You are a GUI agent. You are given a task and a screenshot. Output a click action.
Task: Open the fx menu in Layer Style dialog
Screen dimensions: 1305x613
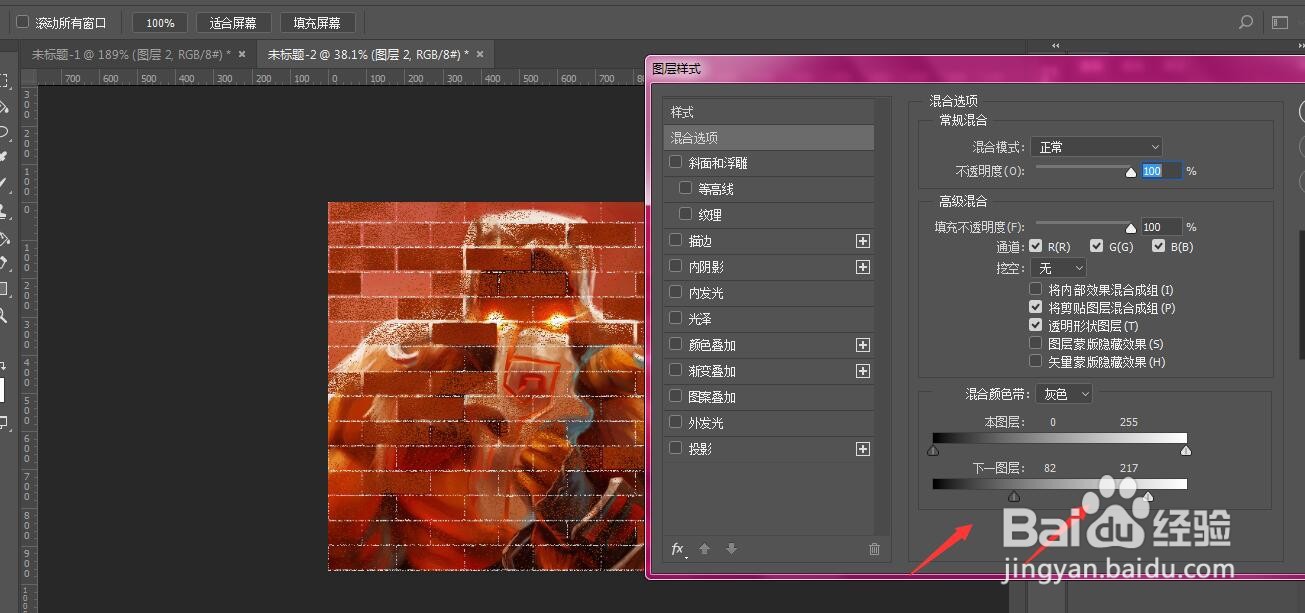[x=678, y=548]
